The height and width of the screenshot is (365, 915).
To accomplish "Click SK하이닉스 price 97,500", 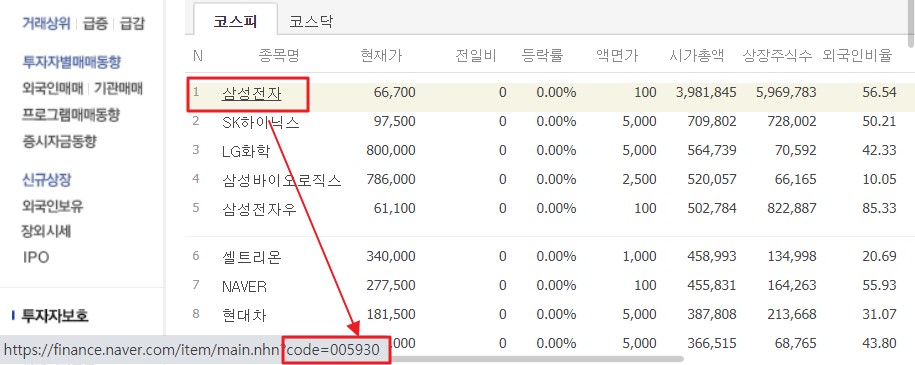I will tap(393, 122).
